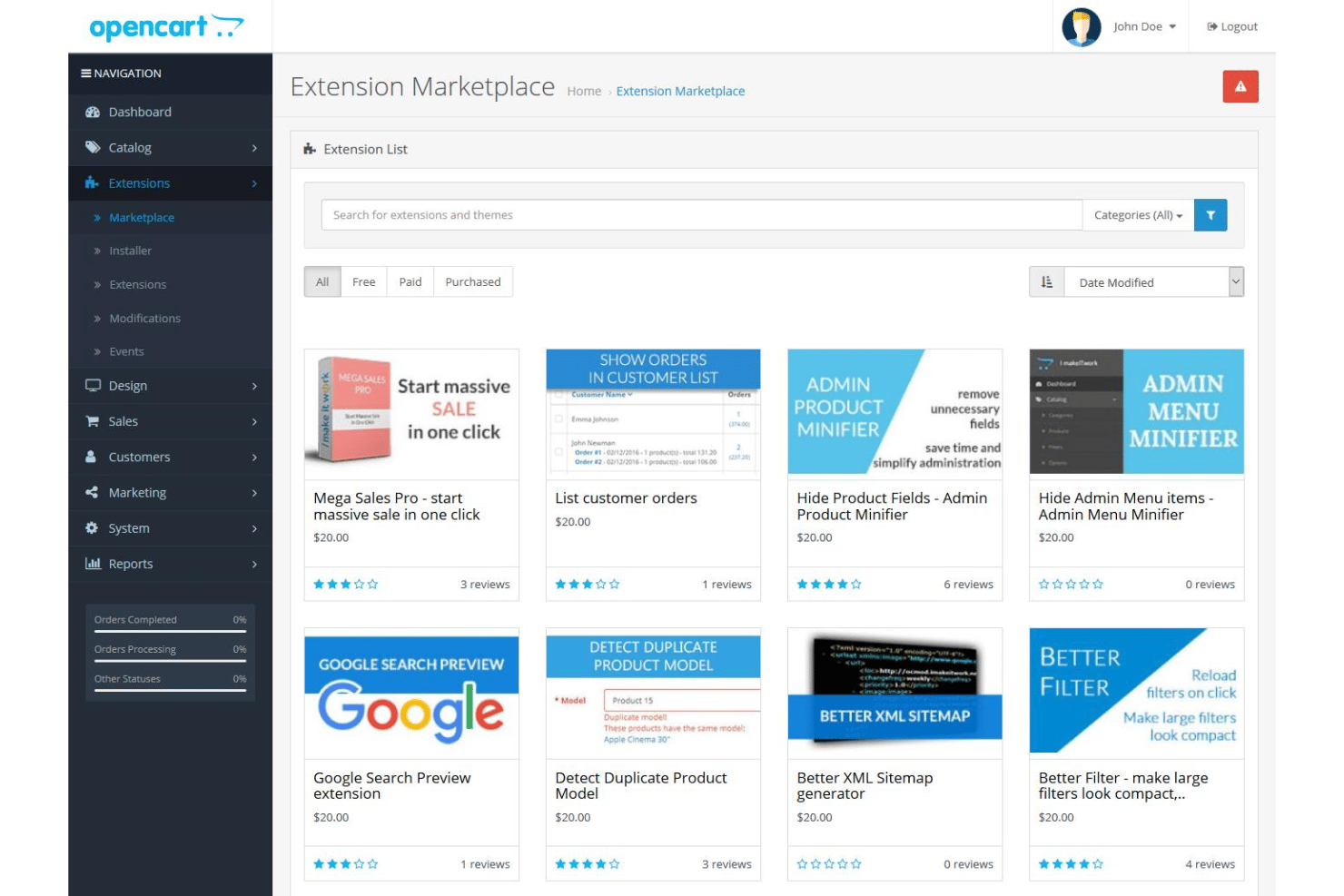The width and height of the screenshot is (1344, 896).
Task: Expand the Catalog menu chevron
Action: click(x=254, y=148)
